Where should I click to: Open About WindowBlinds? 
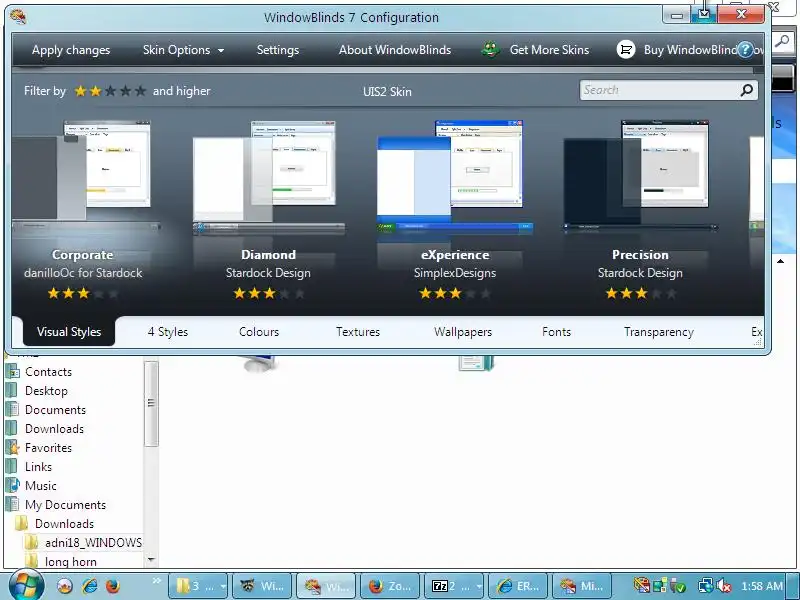(395, 50)
